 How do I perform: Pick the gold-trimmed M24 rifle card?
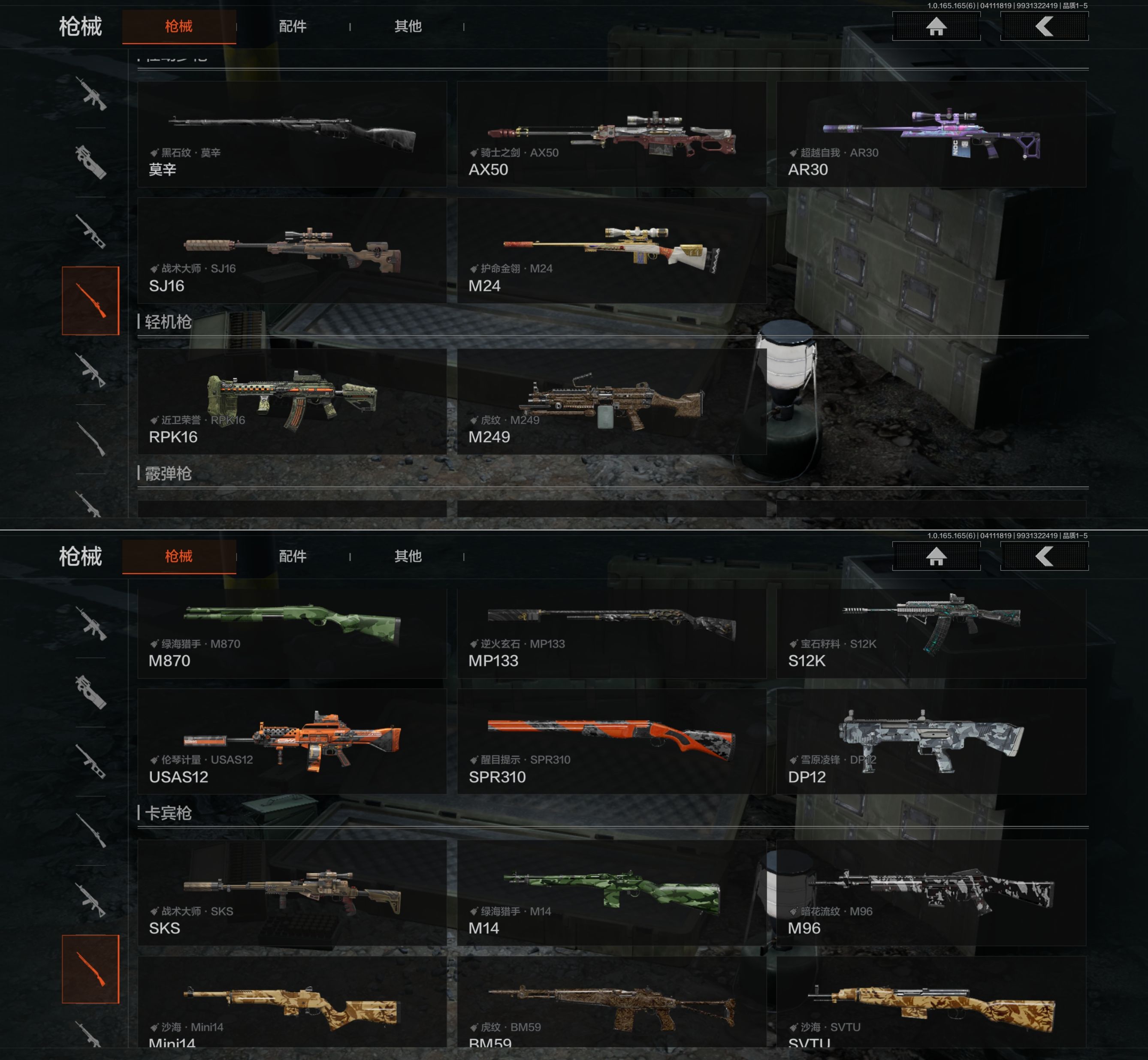coord(612,250)
